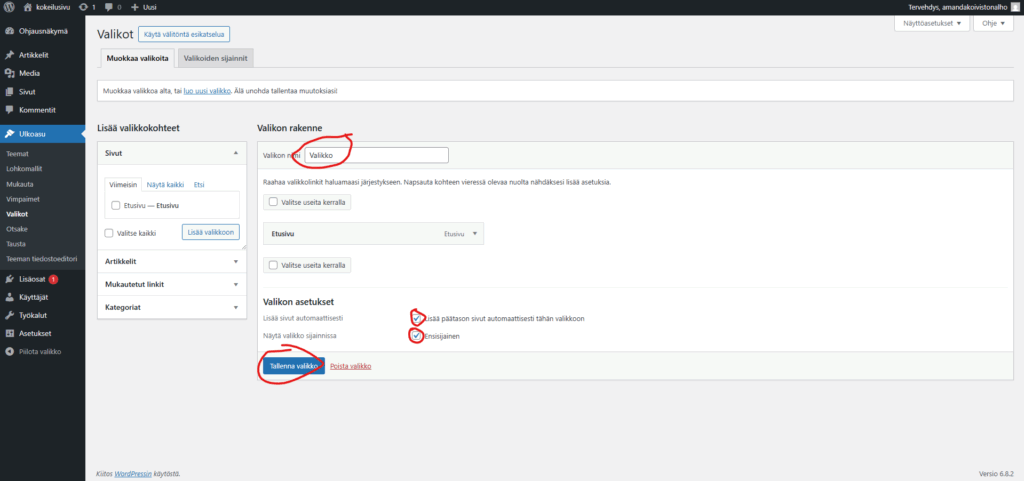Click Lisää valikkoon button
The image size is (1024, 481).
coord(211,232)
